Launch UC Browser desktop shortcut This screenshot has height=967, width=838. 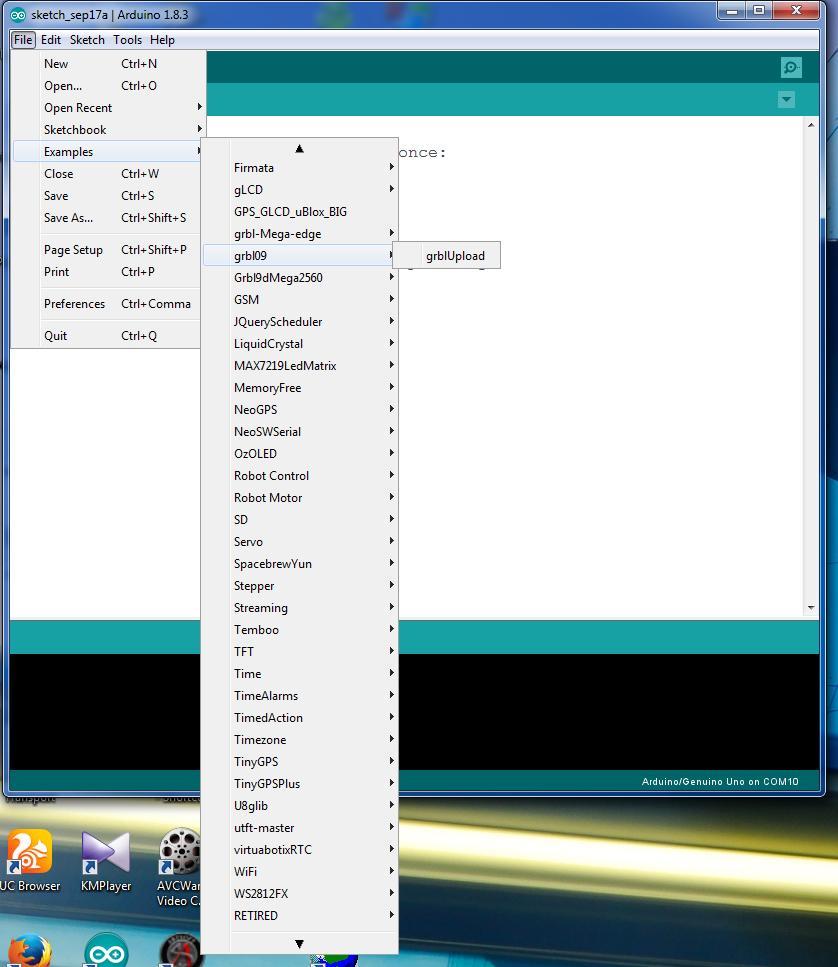tap(30, 862)
